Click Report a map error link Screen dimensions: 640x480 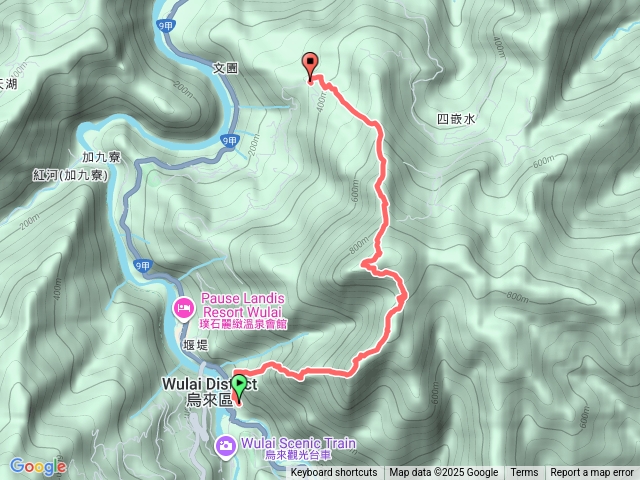tap(591, 473)
